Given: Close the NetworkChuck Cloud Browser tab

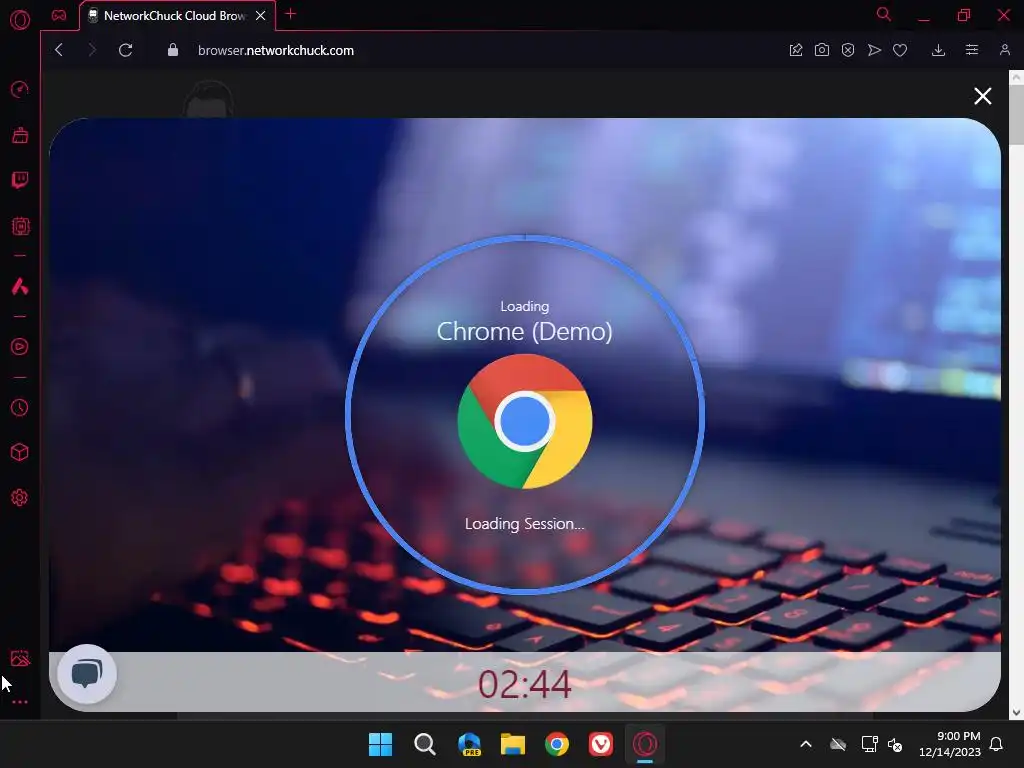Looking at the screenshot, I should 260,16.
